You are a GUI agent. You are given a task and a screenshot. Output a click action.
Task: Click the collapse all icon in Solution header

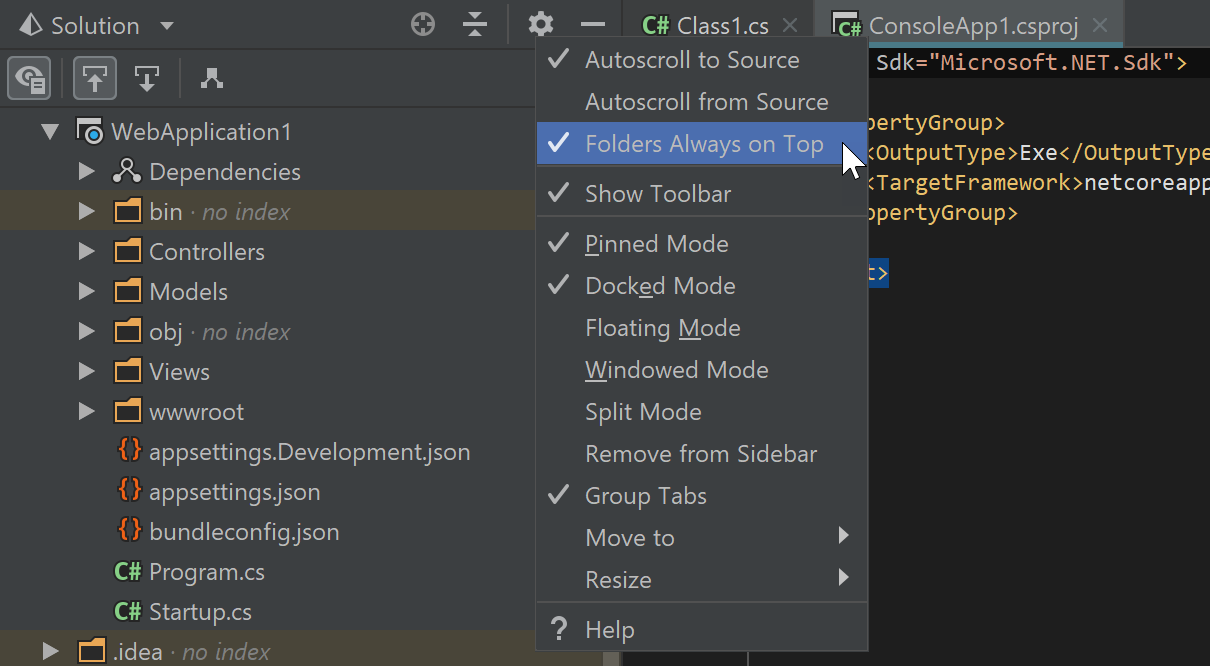tap(476, 25)
